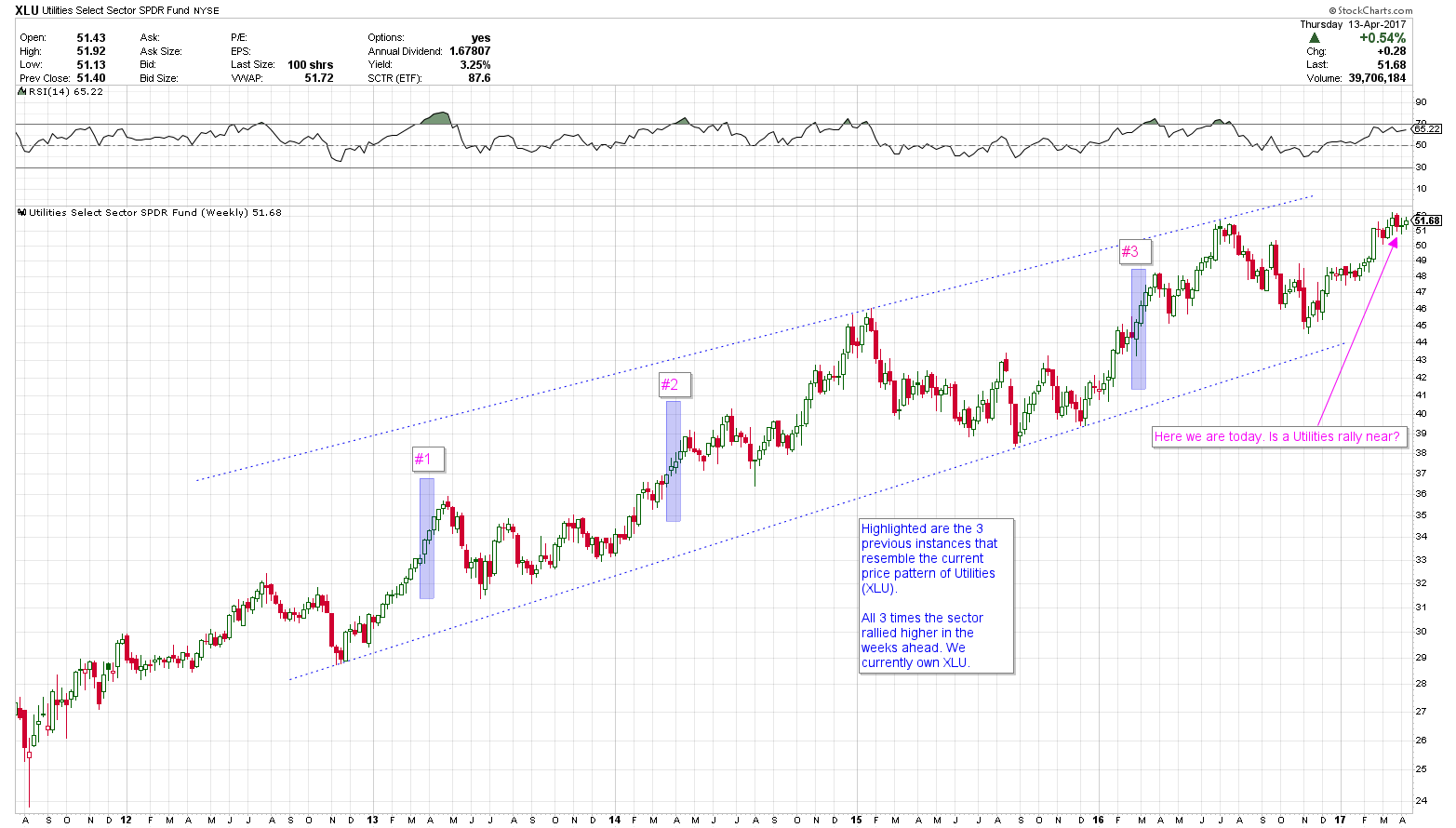Click the 'Utilities Select Sector SPDR Fund (Weekly) 51.68' legend
Viewport: 1456px width, 828px height.
pyautogui.click(x=154, y=213)
